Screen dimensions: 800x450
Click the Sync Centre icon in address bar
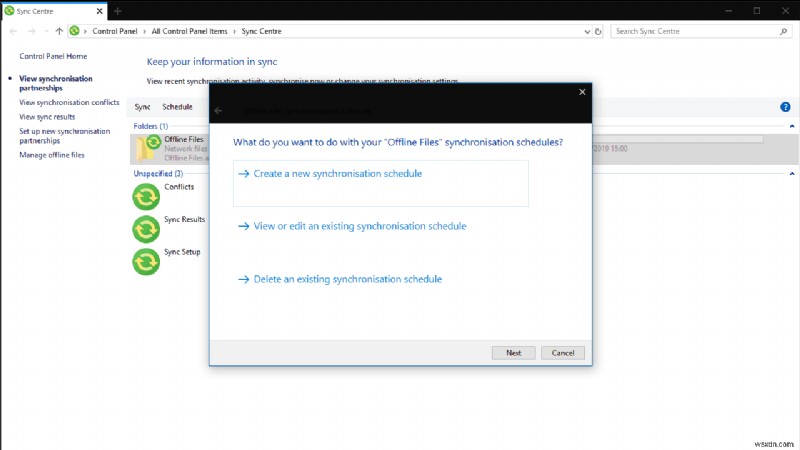74,31
